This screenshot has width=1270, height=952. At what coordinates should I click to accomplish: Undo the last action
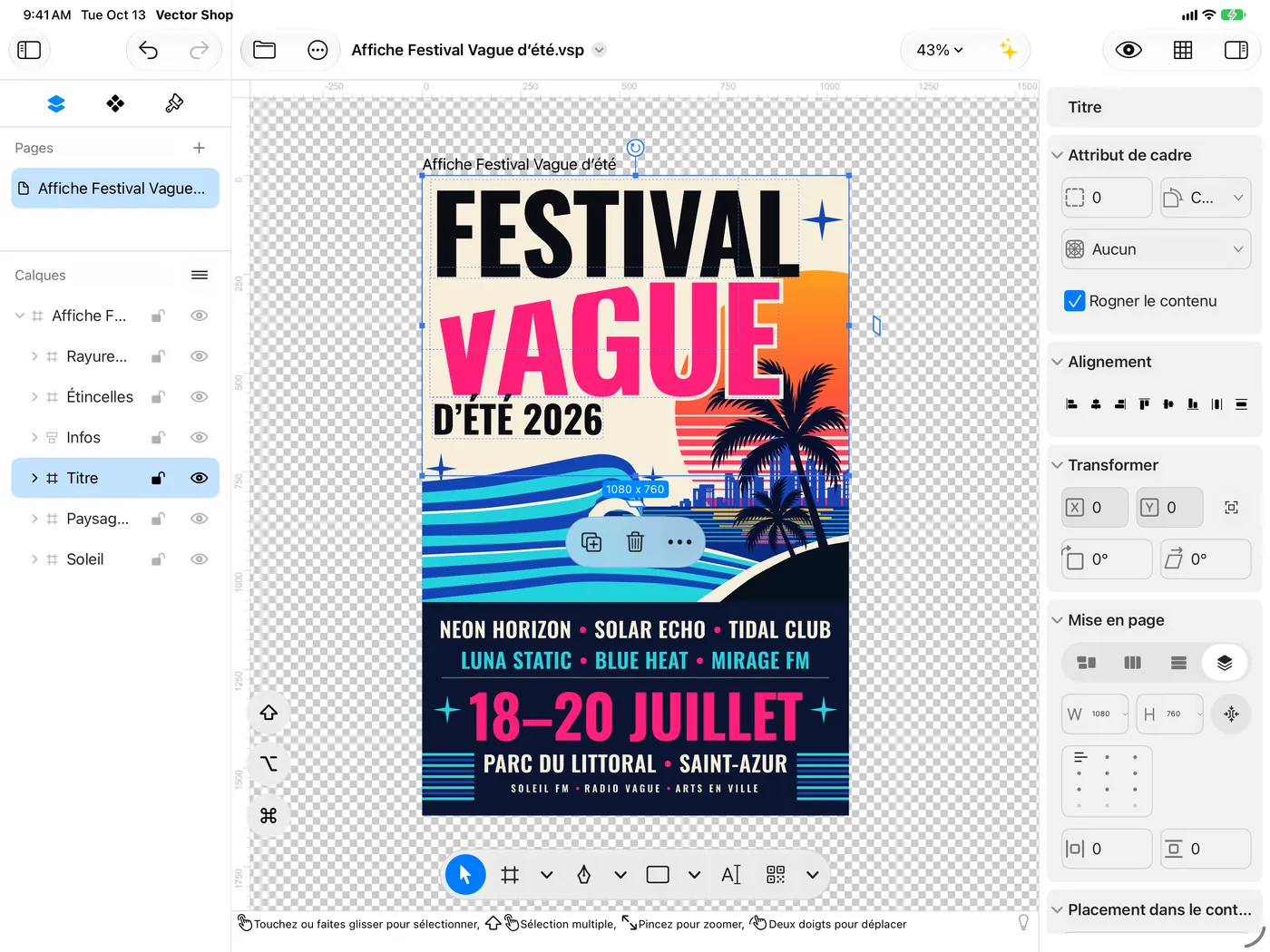pyautogui.click(x=149, y=50)
